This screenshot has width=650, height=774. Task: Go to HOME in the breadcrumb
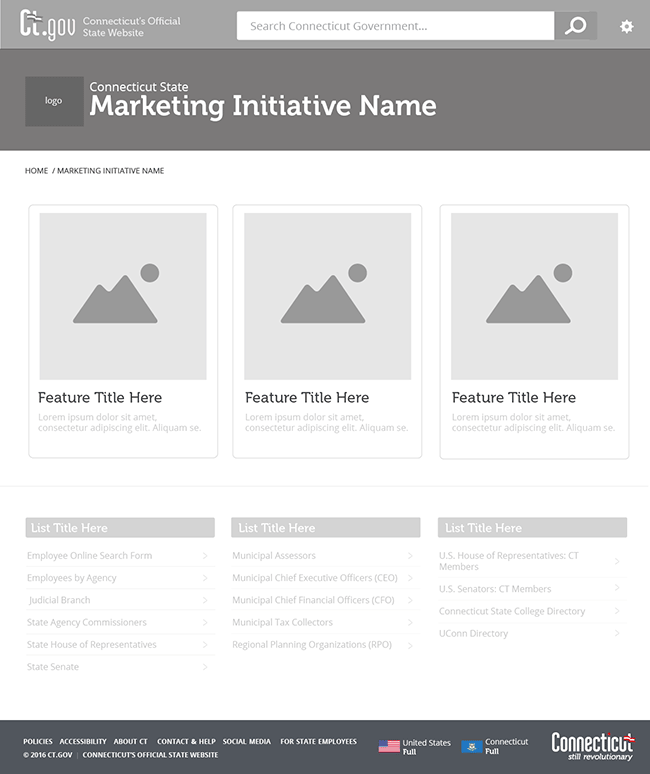(36, 171)
